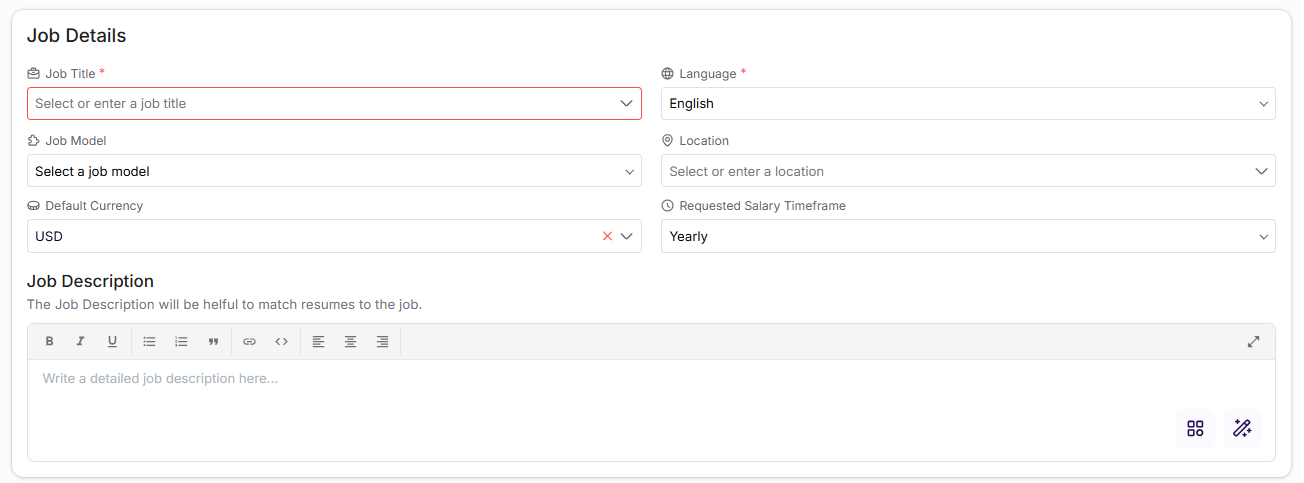
Task: Open the Language dropdown
Action: click(x=967, y=104)
